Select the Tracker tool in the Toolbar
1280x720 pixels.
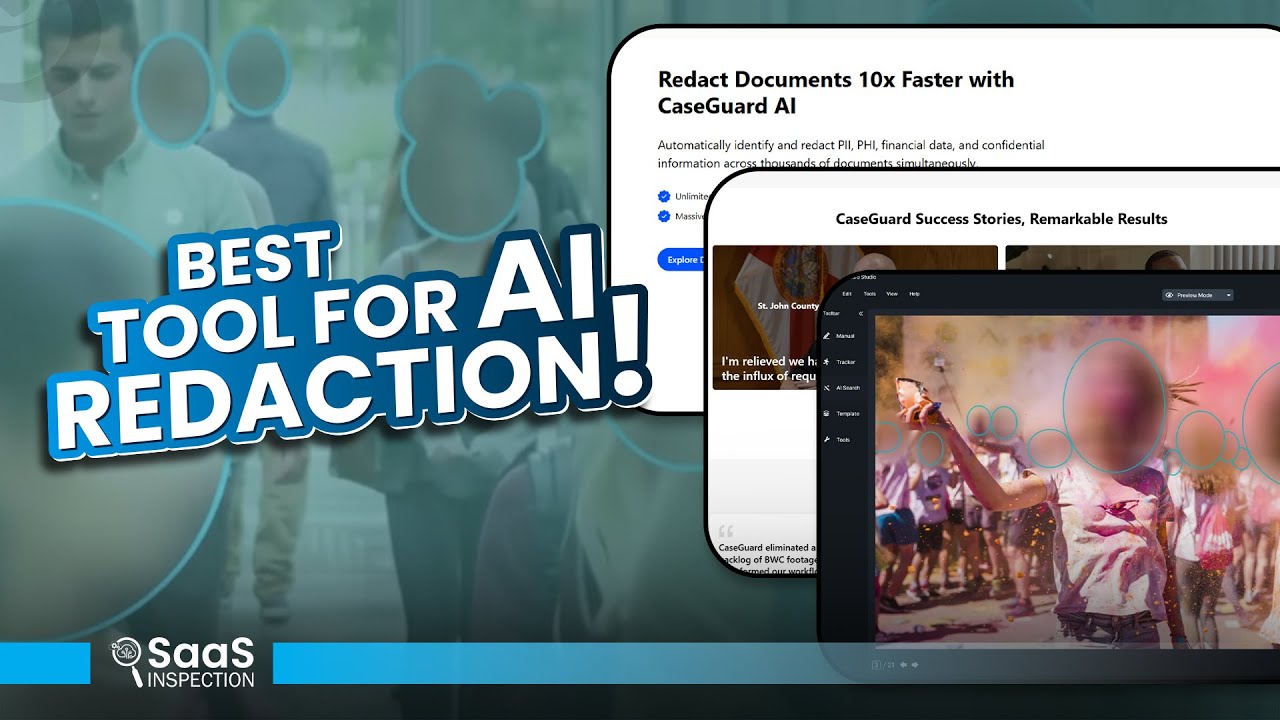tap(838, 362)
